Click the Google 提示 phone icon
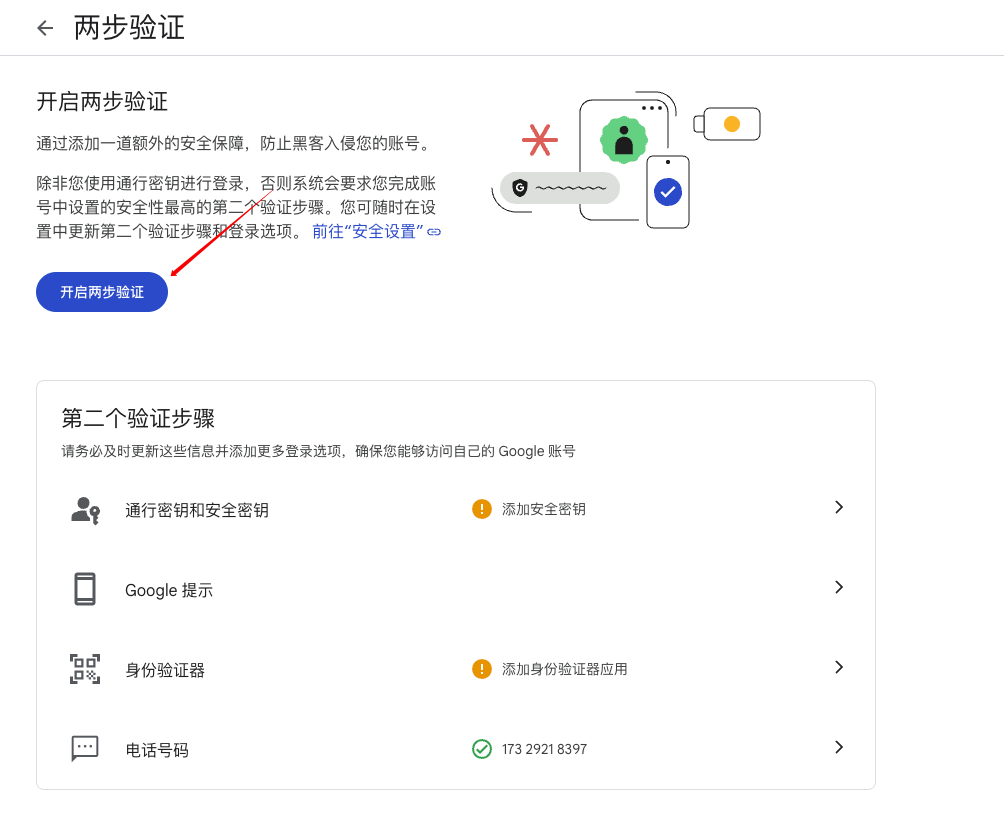1004x819 pixels. [85, 589]
